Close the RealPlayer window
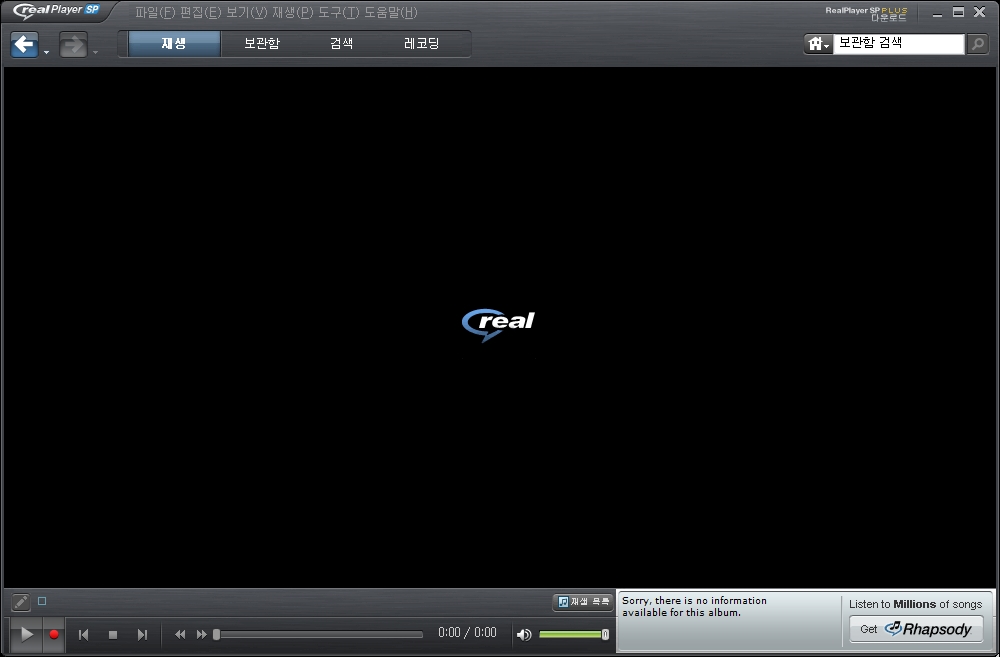 [x=980, y=12]
